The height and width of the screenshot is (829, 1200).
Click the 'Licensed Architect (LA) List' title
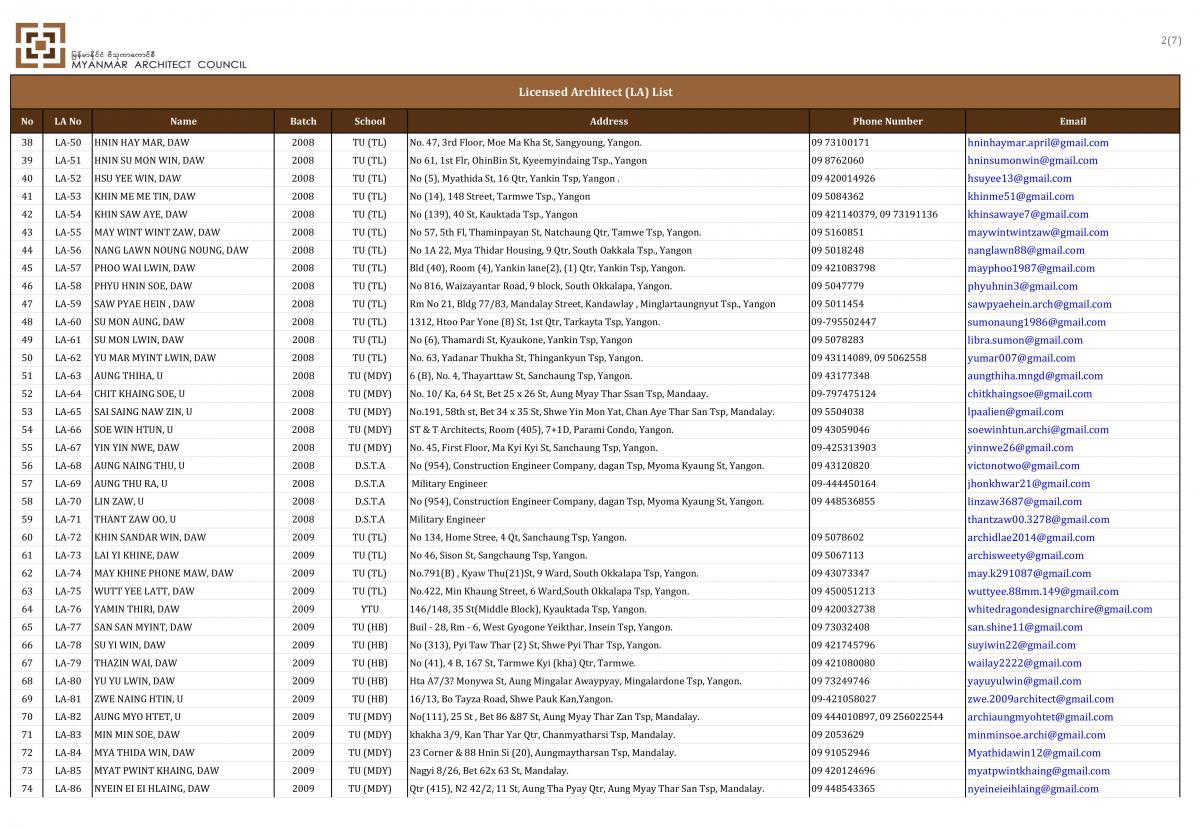tap(595, 92)
